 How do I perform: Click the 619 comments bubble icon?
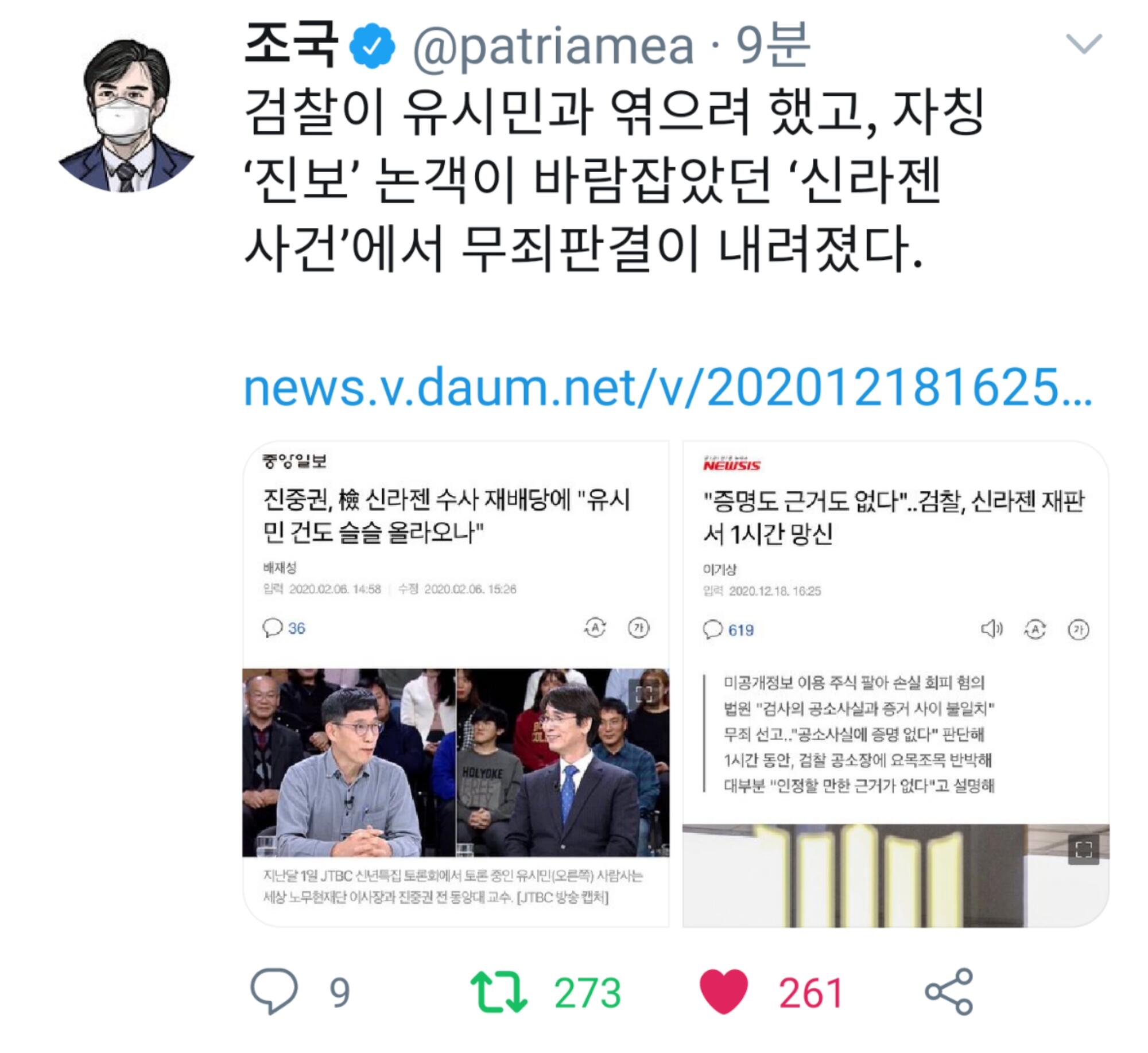[712, 630]
